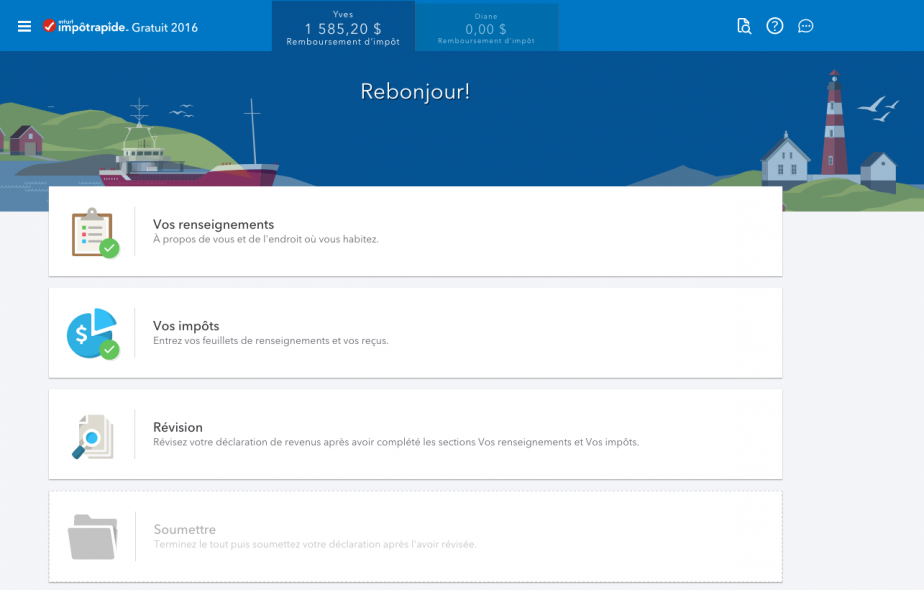924x590 pixels.
Task: Open the hamburger navigation menu
Action: point(25,26)
